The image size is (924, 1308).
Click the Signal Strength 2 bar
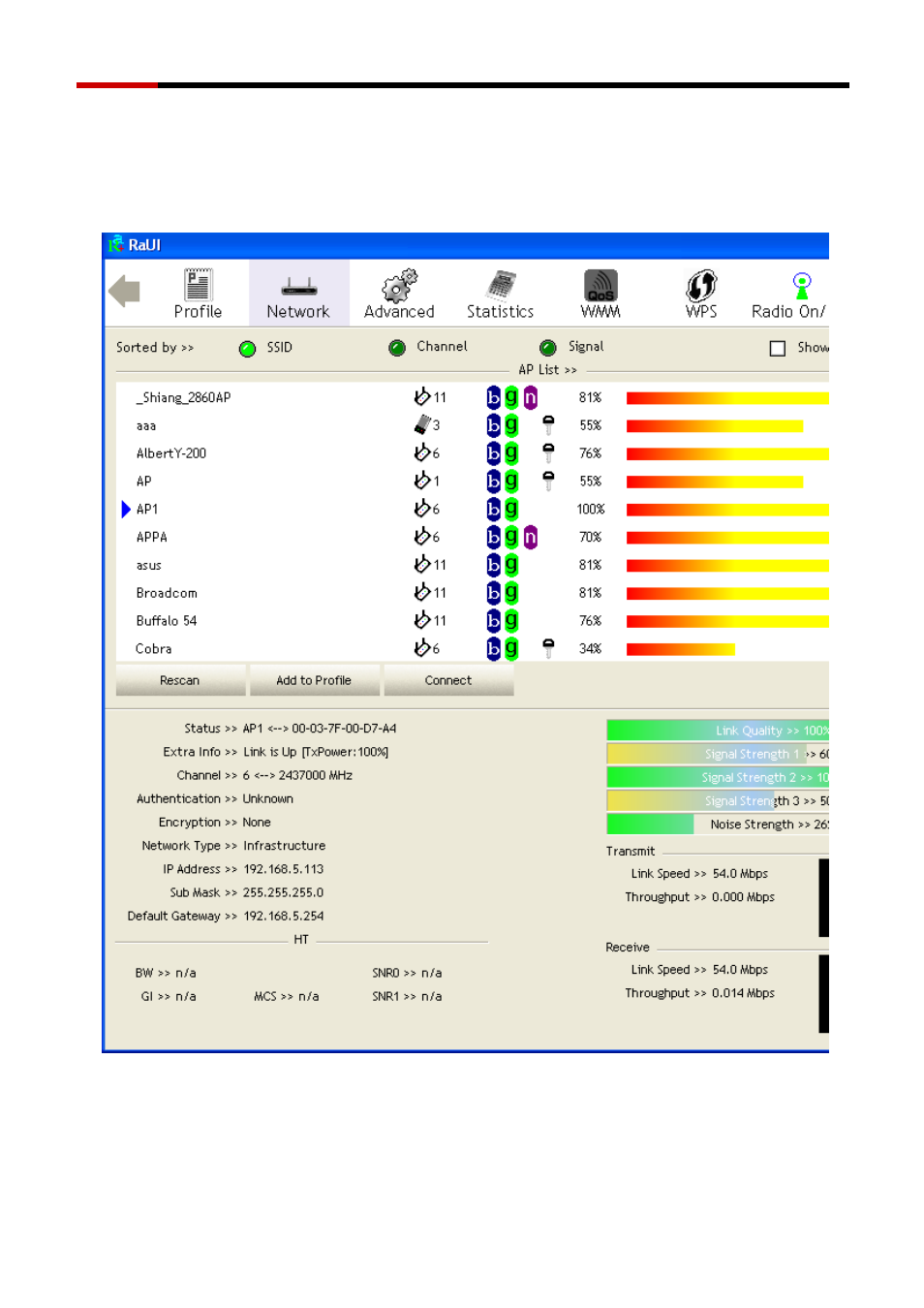point(718,777)
